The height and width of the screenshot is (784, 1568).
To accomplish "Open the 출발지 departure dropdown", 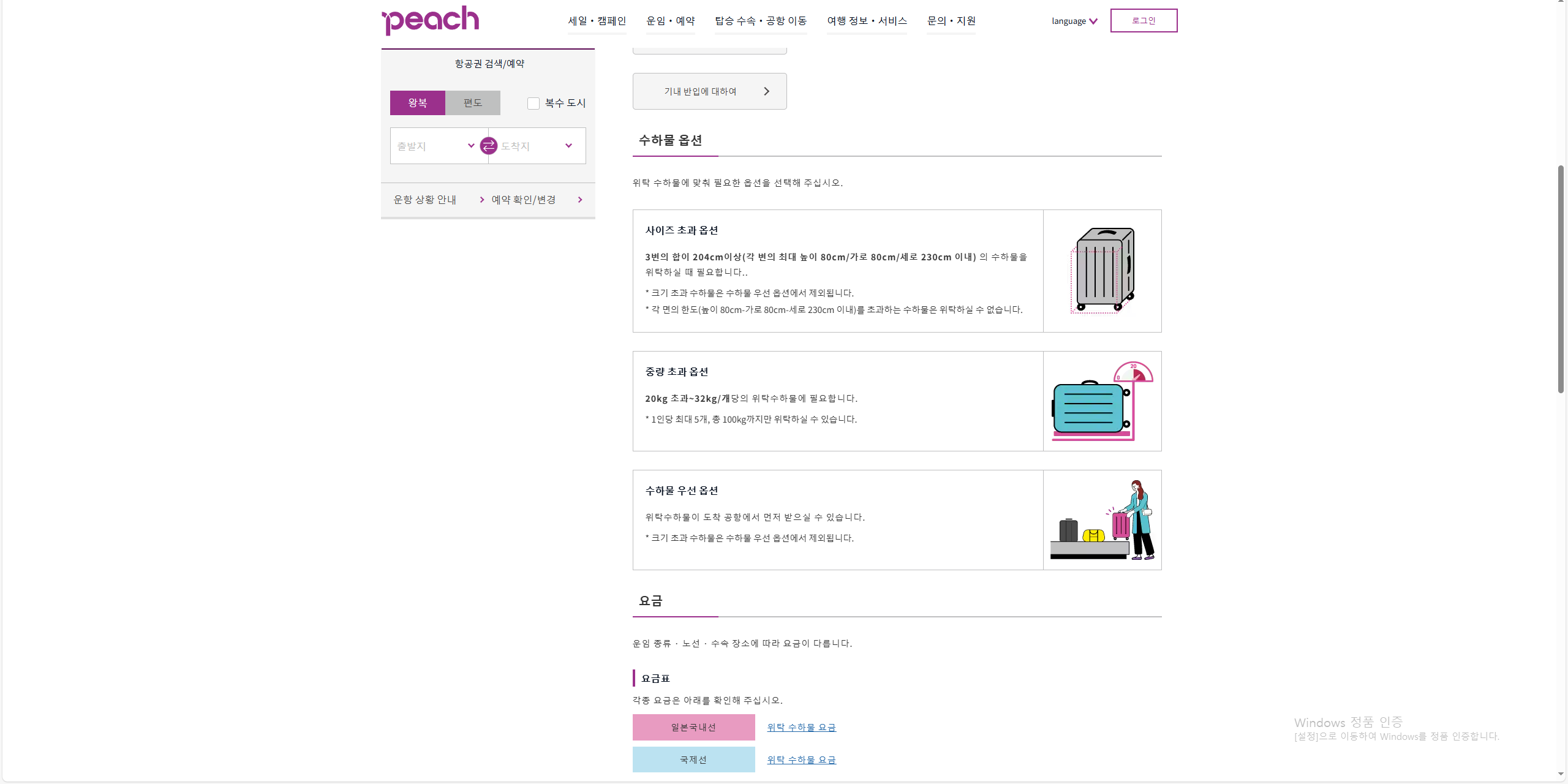I will coord(436,146).
